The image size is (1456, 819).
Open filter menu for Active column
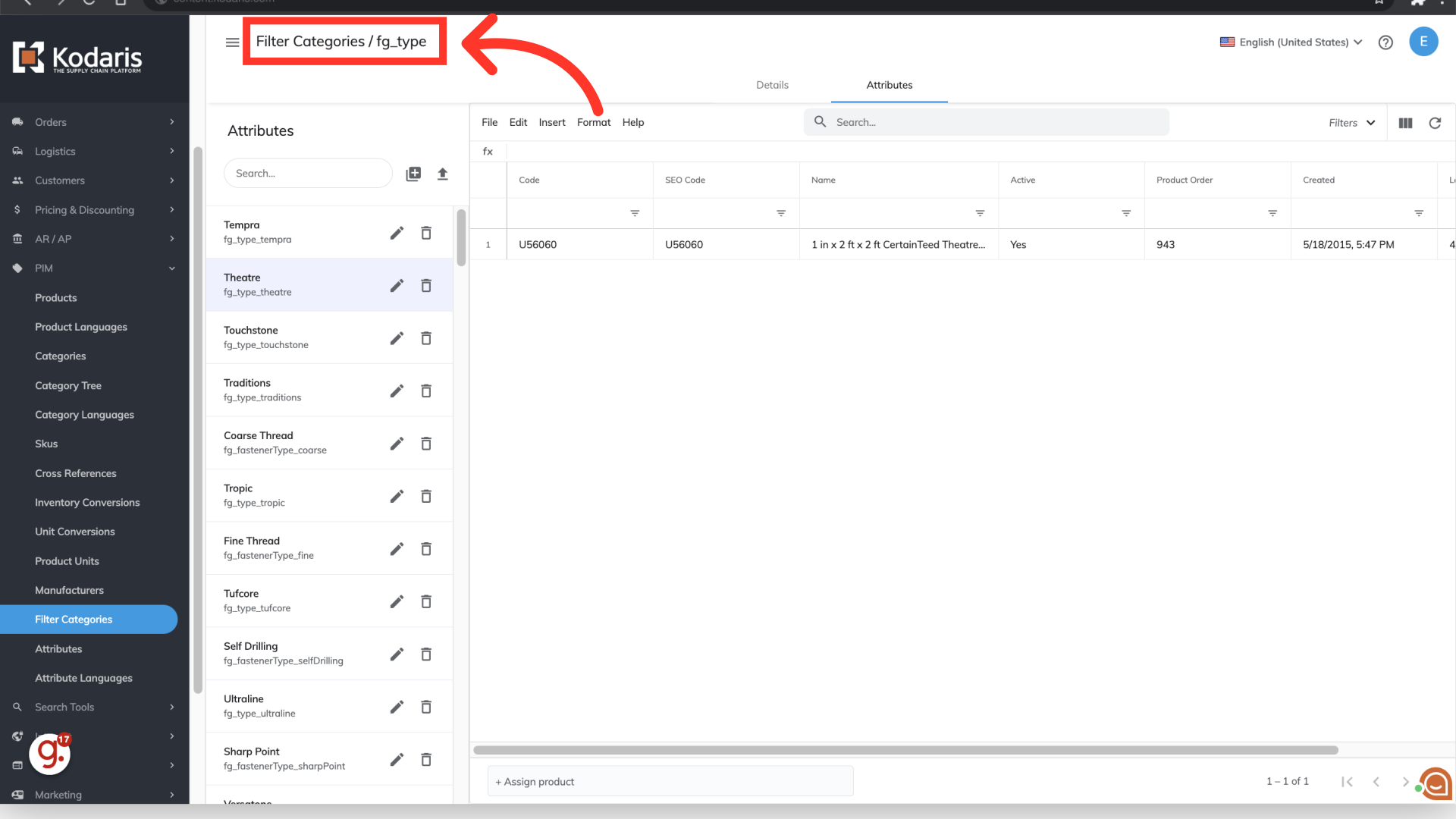tap(1126, 214)
